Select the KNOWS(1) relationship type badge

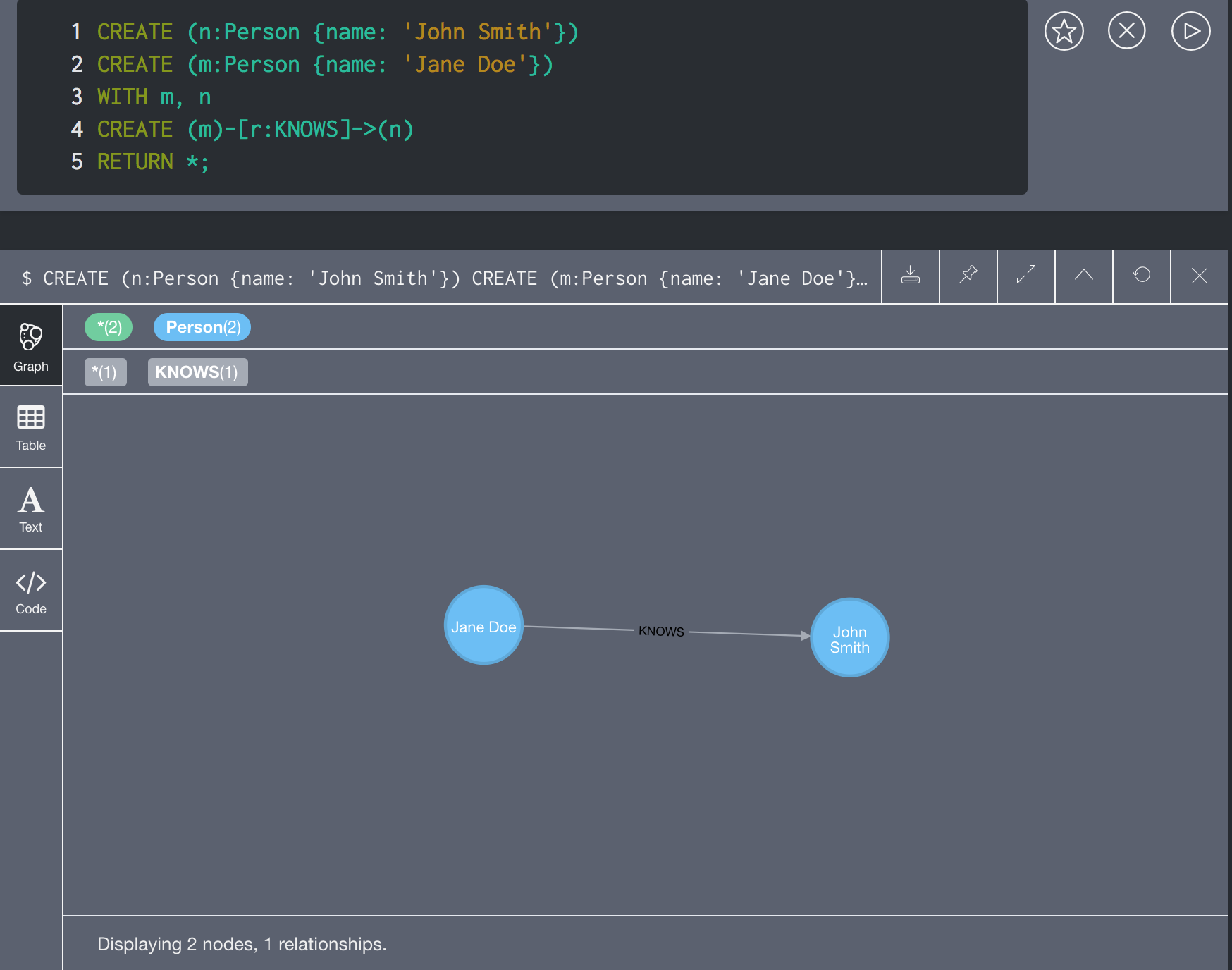click(x=197, y=372)
